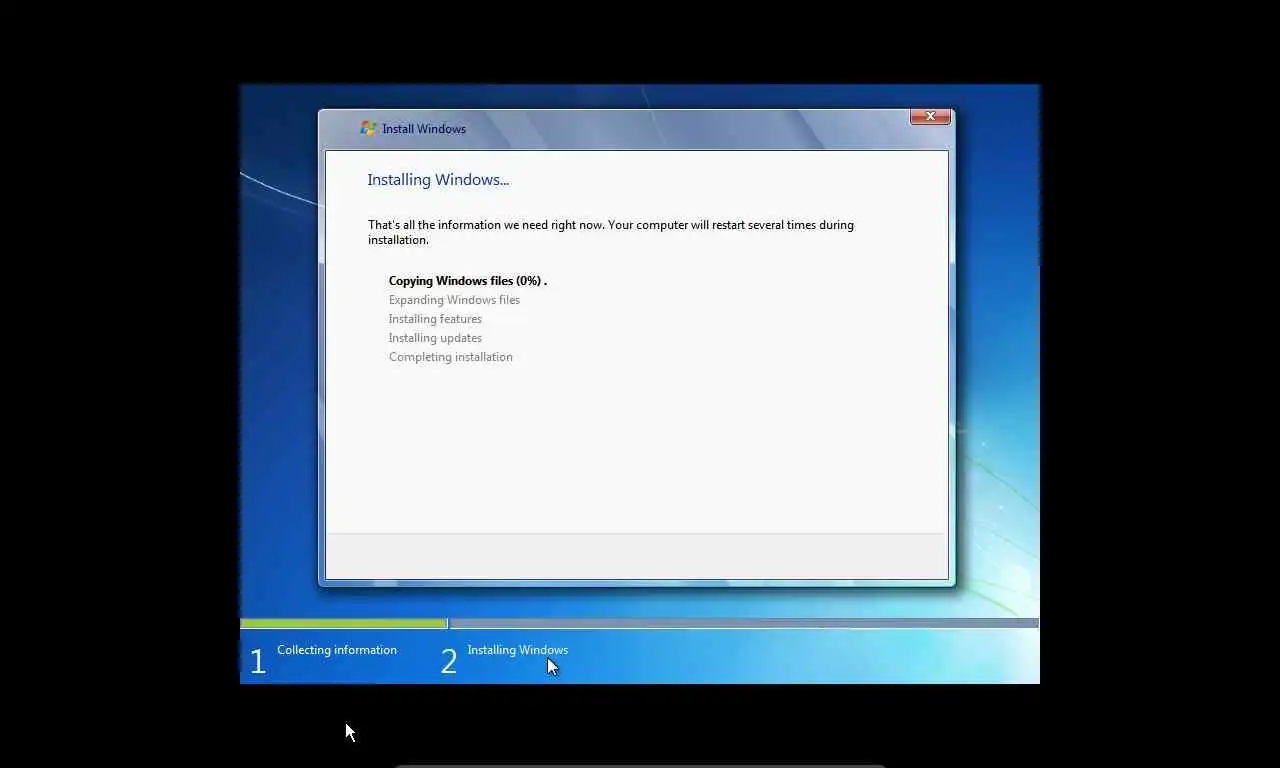Screen dimensions: 1280x768
Task: Click the 'Install Windows' title text
Action: (x=424, y=129)
